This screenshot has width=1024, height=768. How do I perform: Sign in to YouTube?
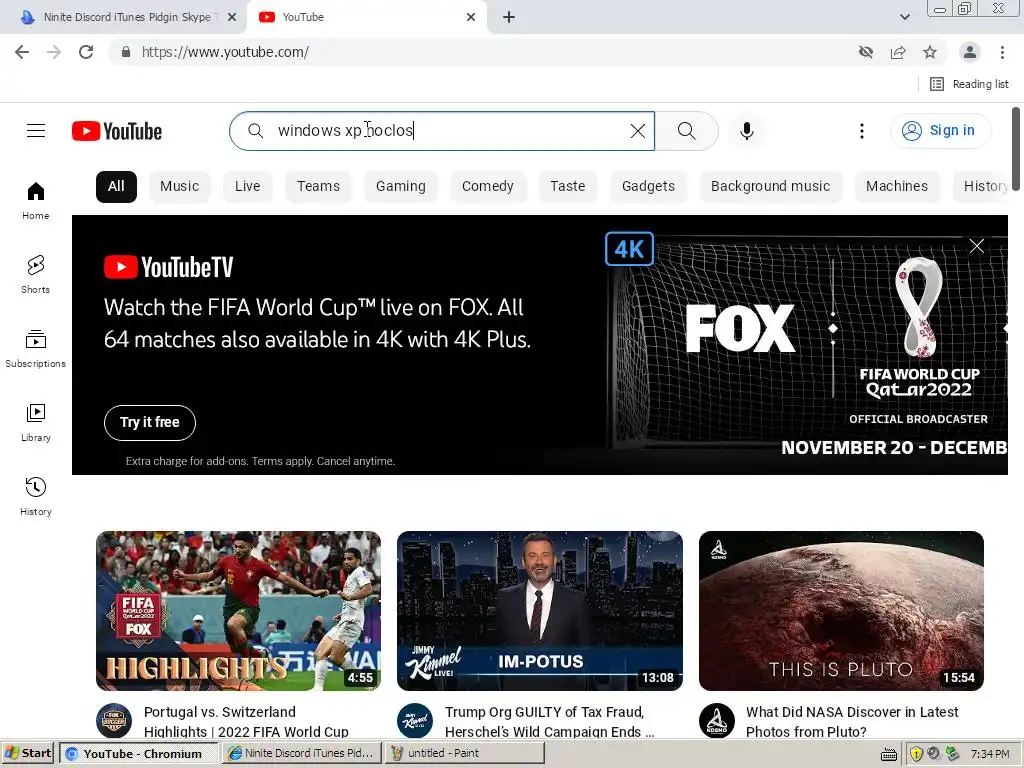click(x=940, y=131)
